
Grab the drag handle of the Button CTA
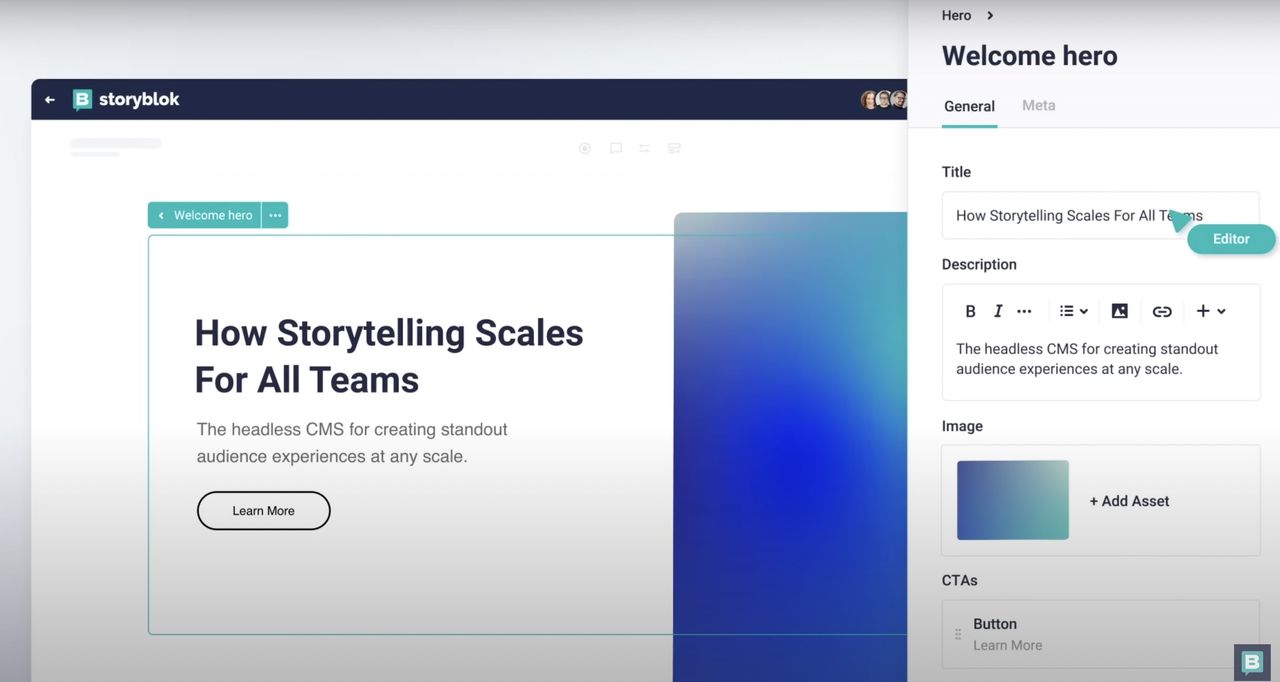(x=958, y=634)
